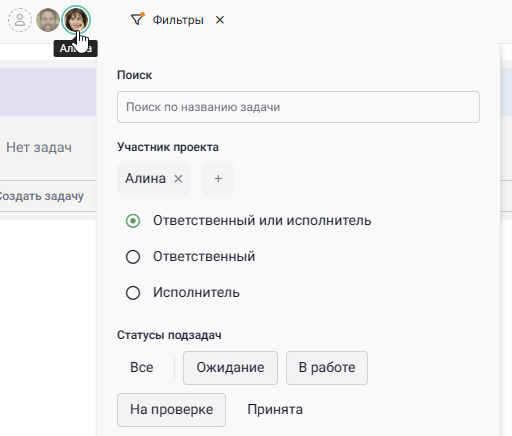Focus the task name search field
This screenshot has width=512, height=436.
click(298, 107)
